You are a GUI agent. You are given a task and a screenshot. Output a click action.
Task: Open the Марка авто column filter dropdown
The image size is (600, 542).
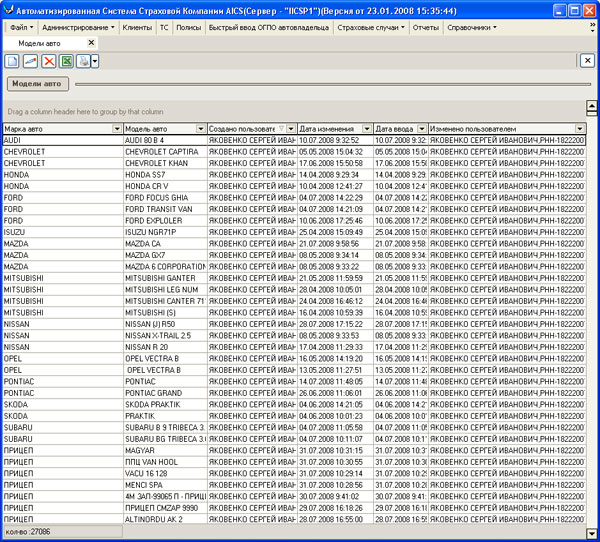click(x=116, y=129)
